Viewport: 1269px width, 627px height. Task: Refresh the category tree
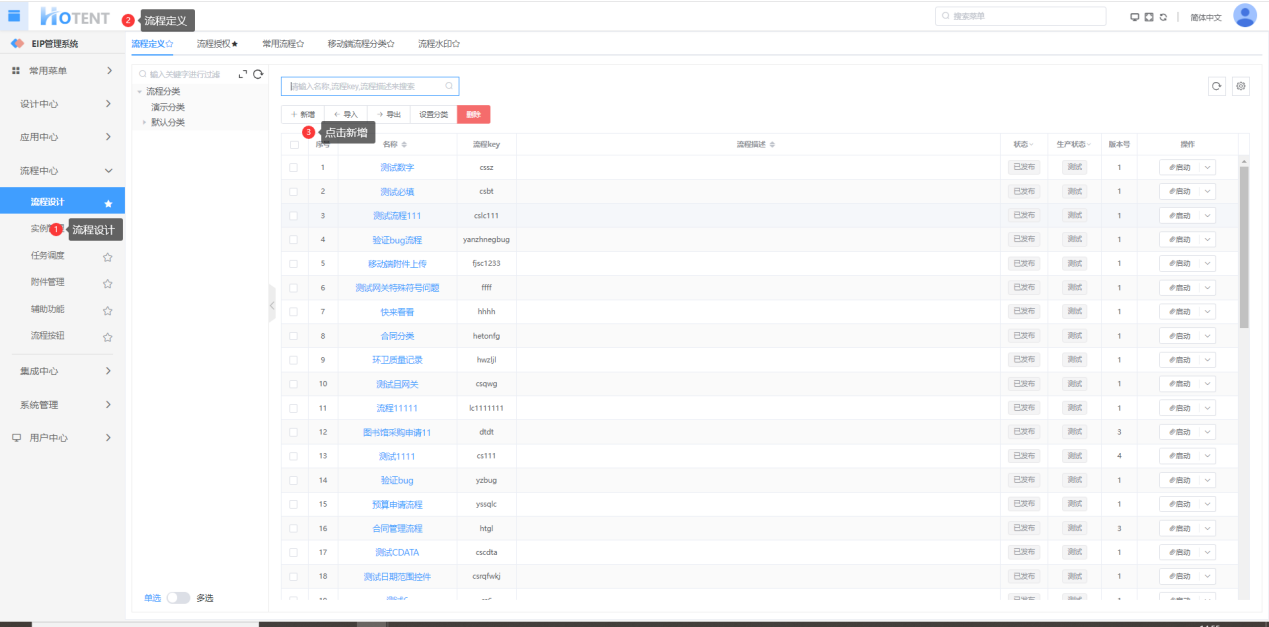[x=258, y=74]
